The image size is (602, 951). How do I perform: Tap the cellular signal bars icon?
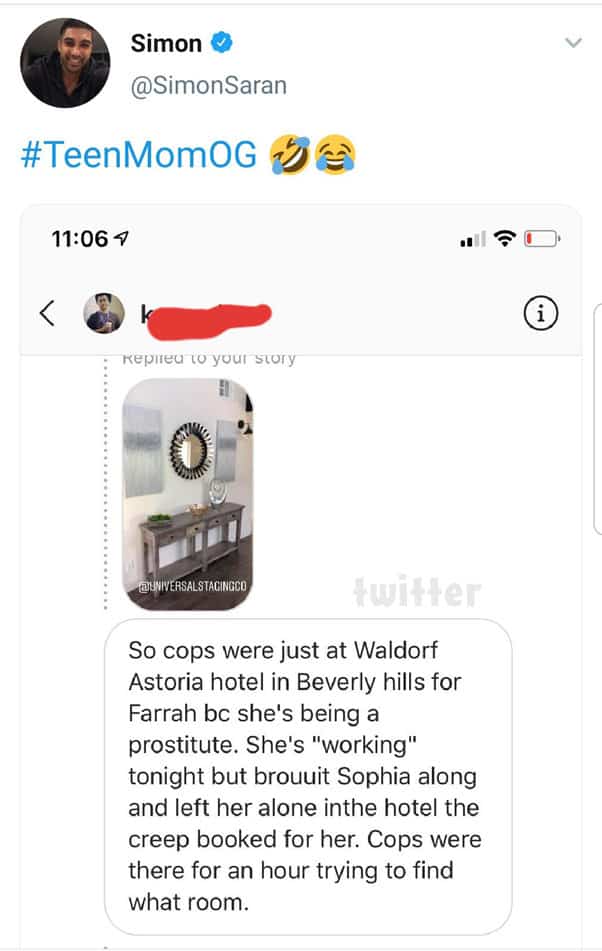coord(472,239)
